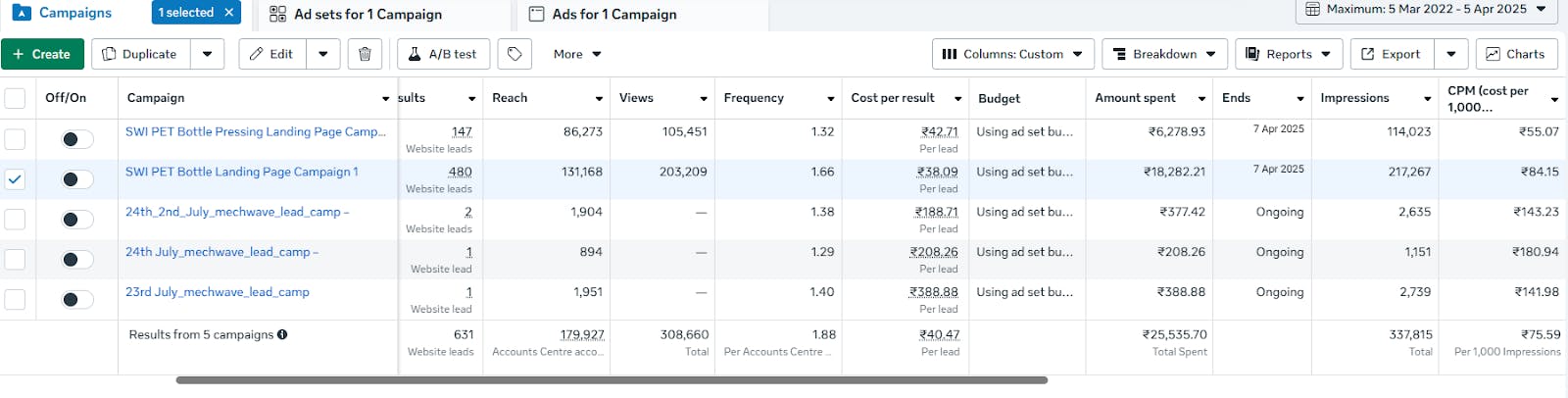Click the info icon beside Results from 5 campaigns
This screenshot has width=1568, height=398.
pyautogui.click(x=282, y=334)
